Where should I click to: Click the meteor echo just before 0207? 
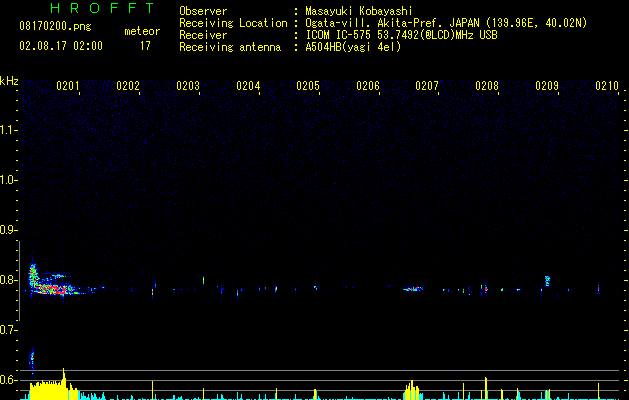tap(413, 289)
